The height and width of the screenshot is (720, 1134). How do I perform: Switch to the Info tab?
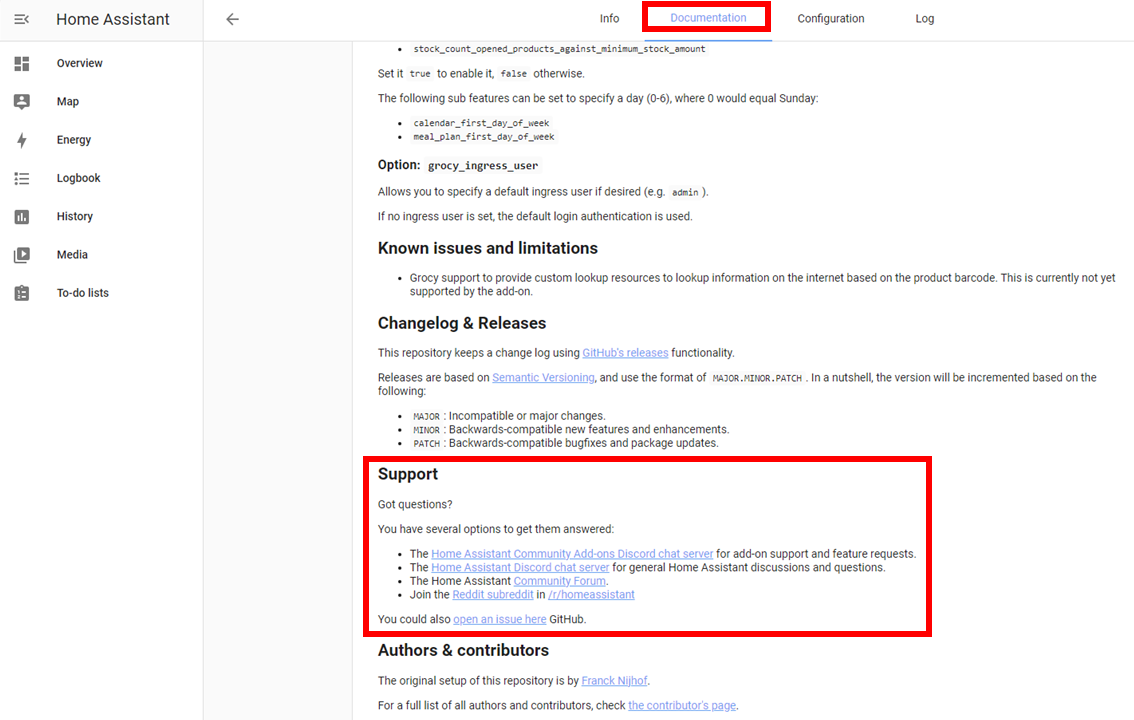[x=609, y=19]
